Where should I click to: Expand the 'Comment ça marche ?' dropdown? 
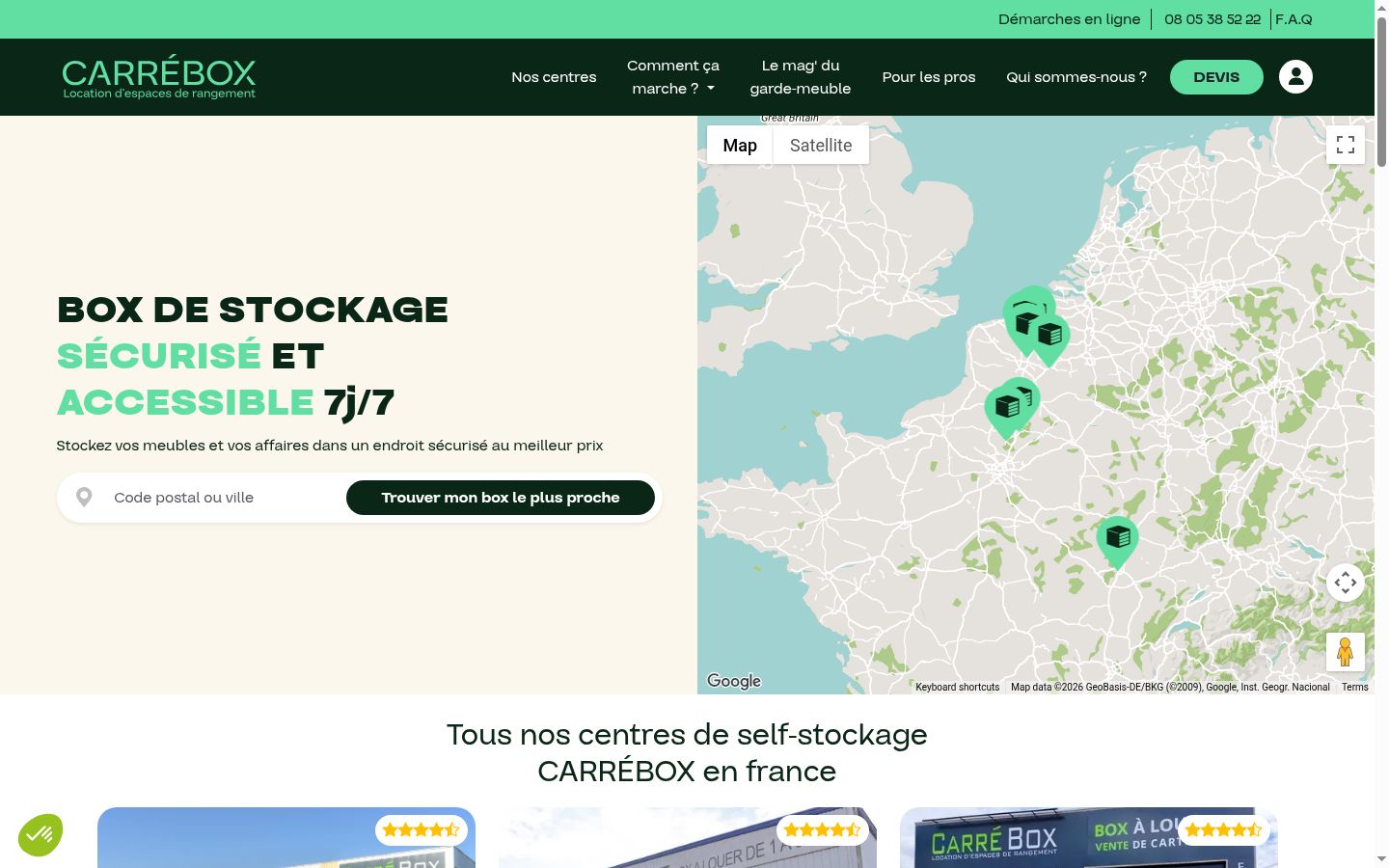point(673,77)
